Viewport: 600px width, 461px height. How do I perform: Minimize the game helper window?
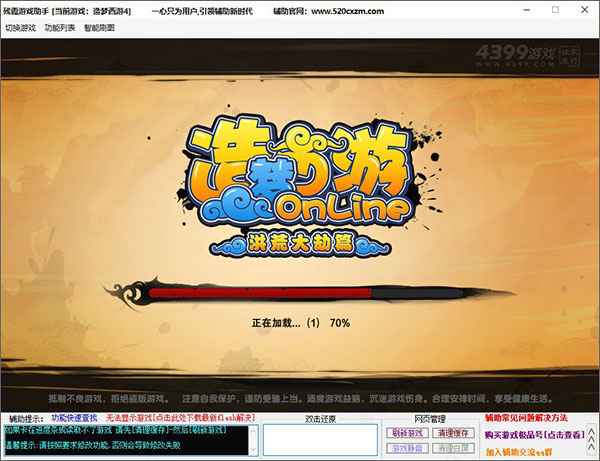(x=527, y=10)
